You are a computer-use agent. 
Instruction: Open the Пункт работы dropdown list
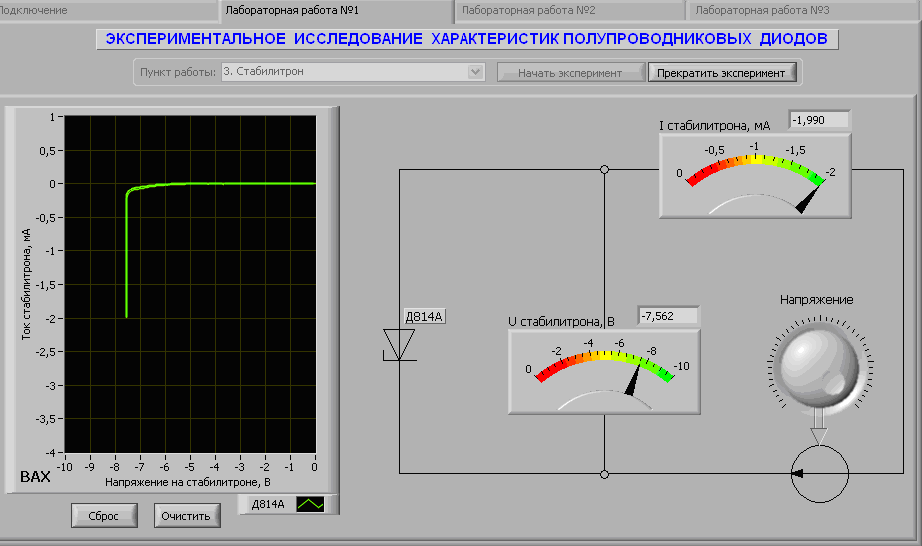coord(476,72)
